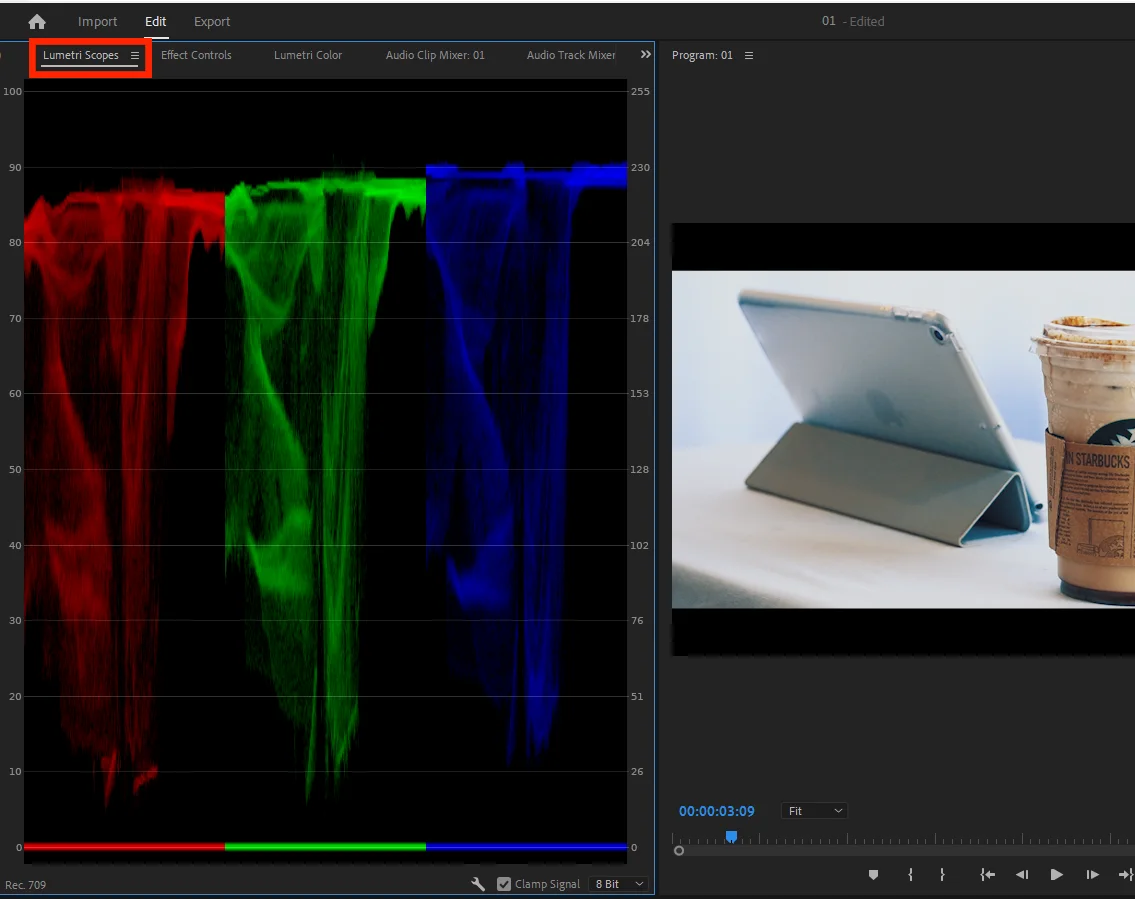Click the Program monitor video preview
Screen dimensions: 1135x899
(x=903, y=439)
